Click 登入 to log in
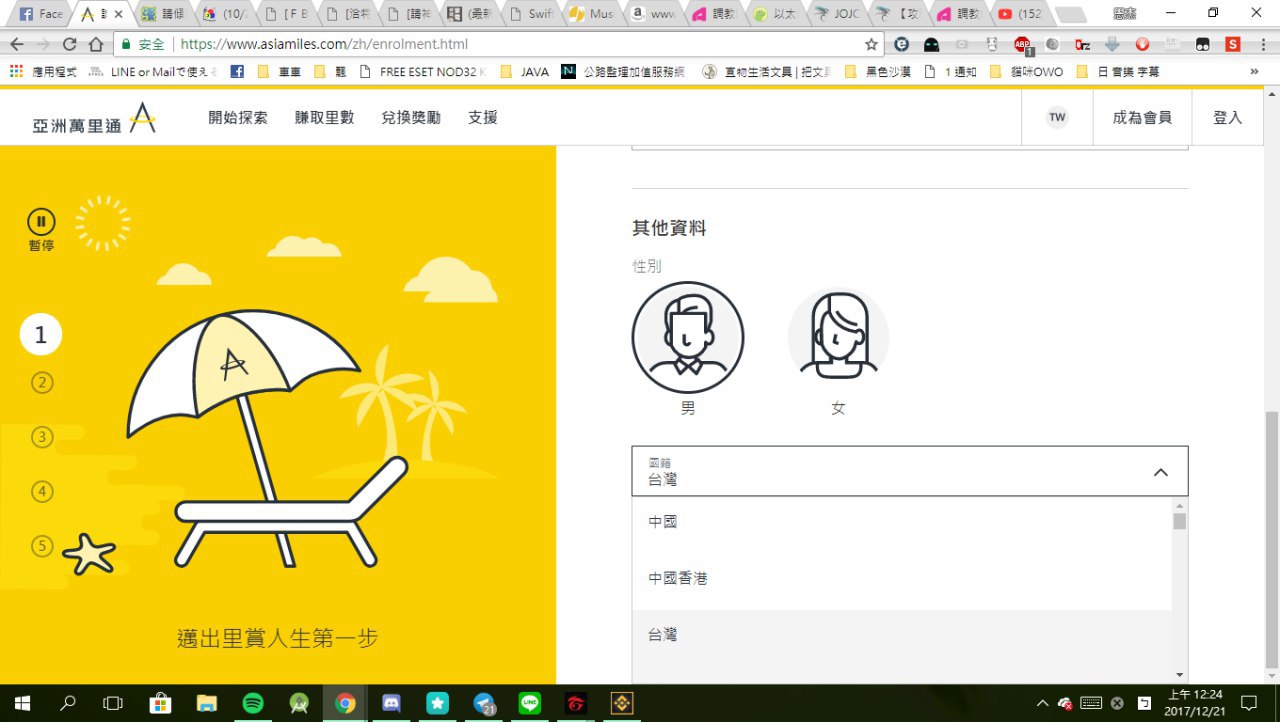 point(1227,118)
